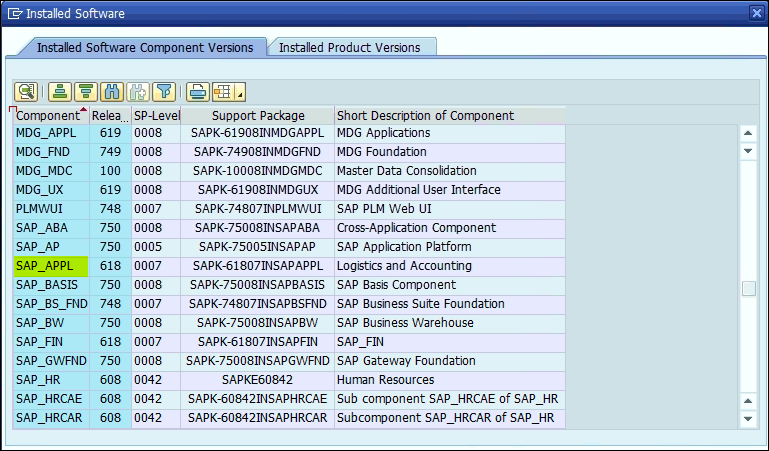Select the SAP_ABA component cell
769x451 pixels.
click(x=51, y=228)
